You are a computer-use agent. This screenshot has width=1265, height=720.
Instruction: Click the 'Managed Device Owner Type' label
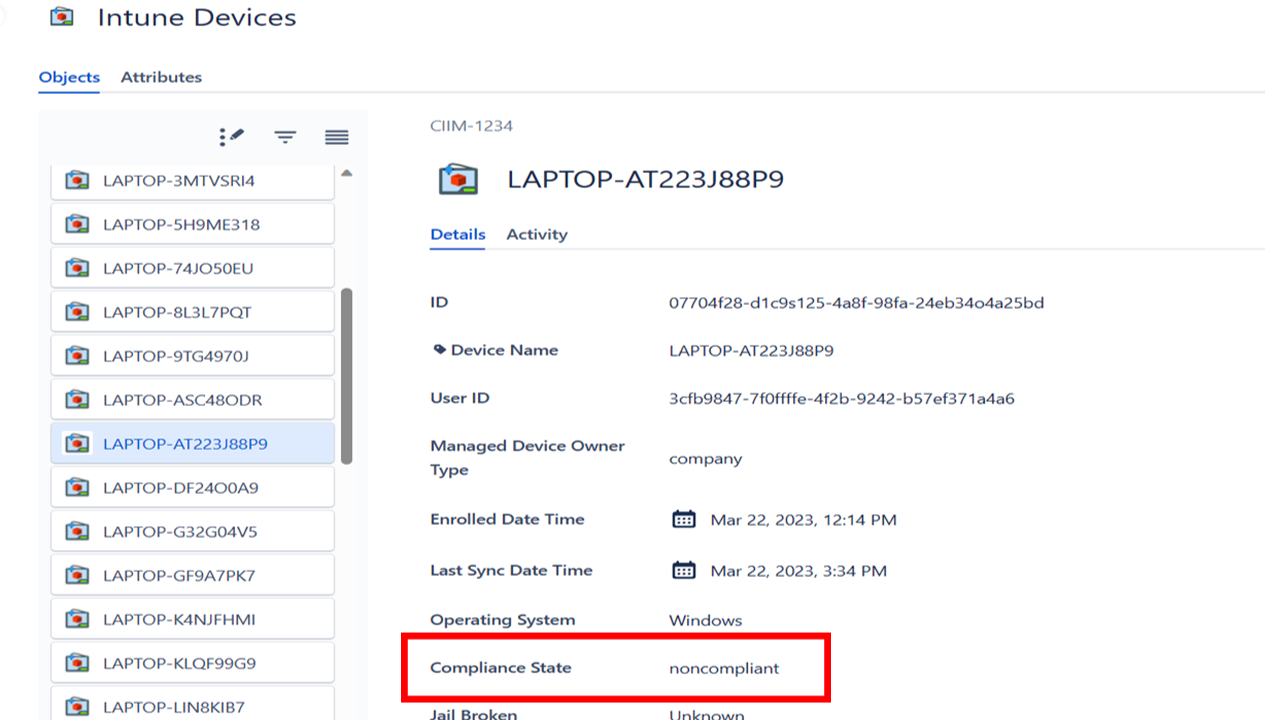[528, 458]
